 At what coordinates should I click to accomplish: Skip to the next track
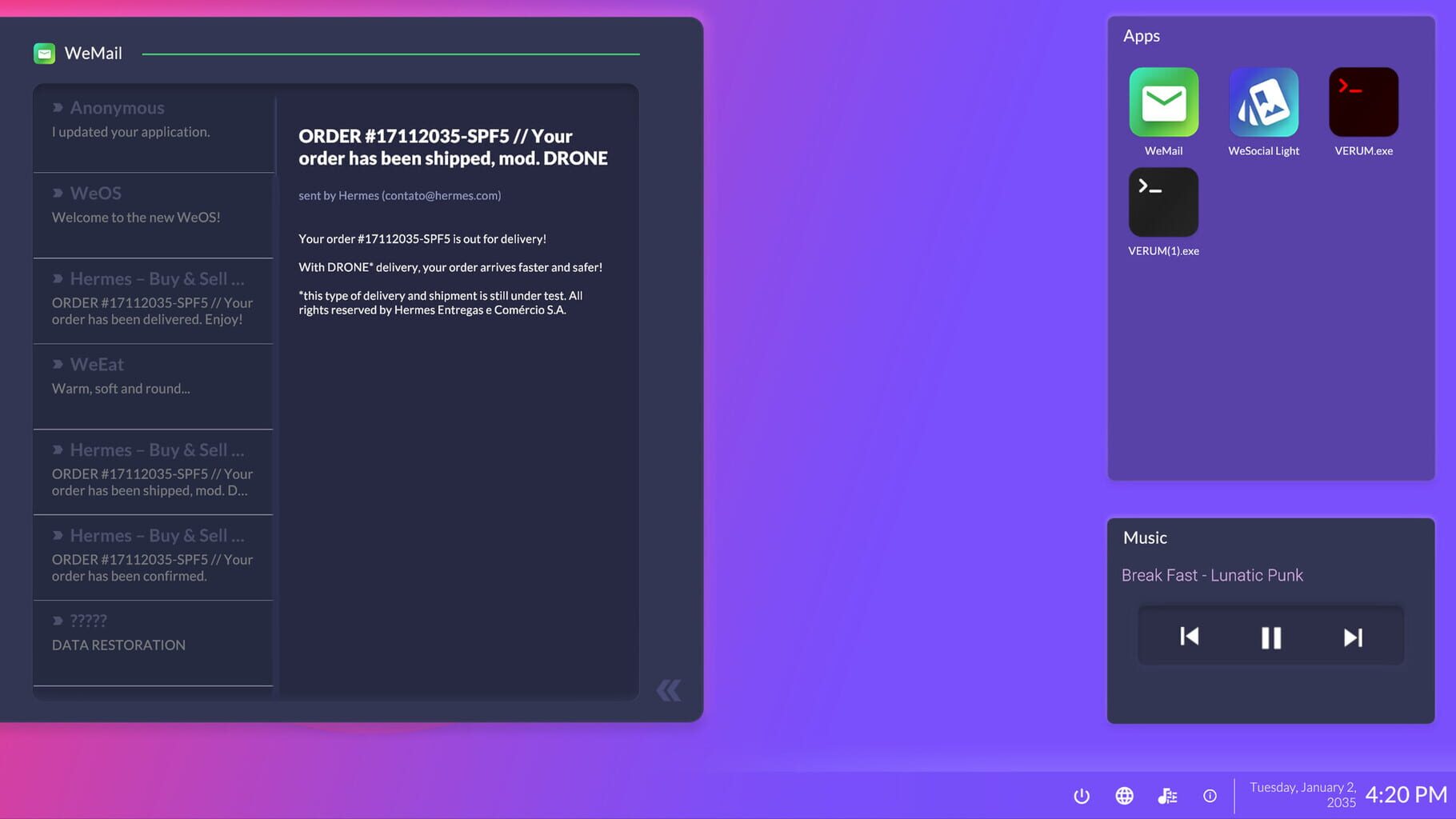pyautogui.click(x=1353, y=637)
